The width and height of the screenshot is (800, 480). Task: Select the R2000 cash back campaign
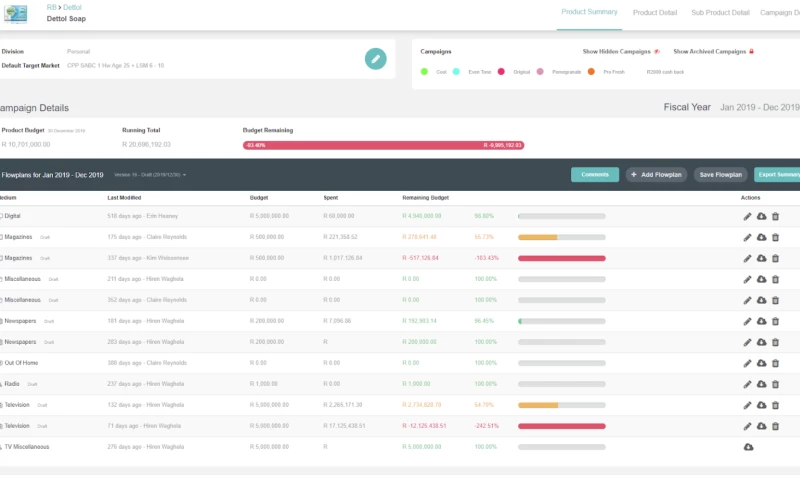pyautogui.click(x=665, y=72)
